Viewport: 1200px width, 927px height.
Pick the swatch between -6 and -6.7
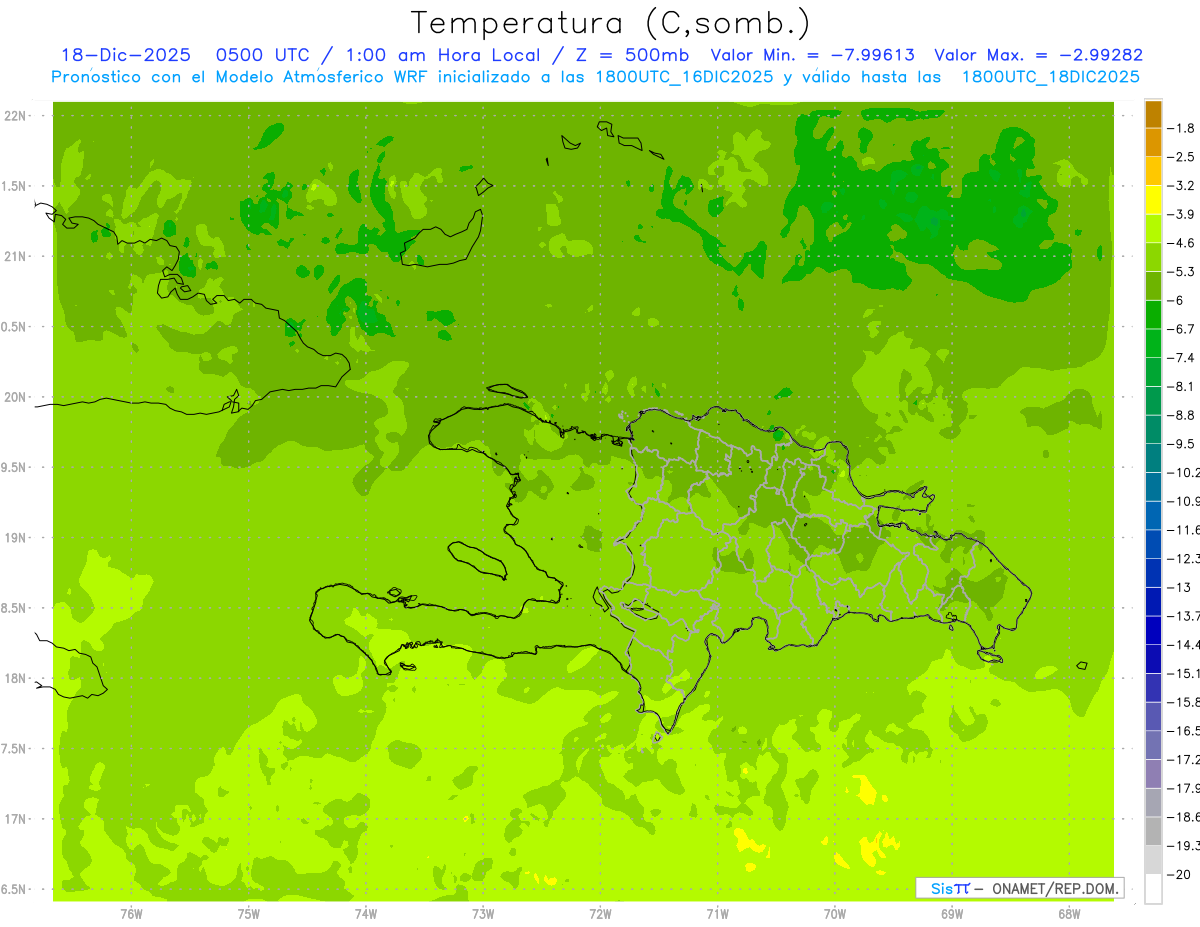click(1153, 315)
